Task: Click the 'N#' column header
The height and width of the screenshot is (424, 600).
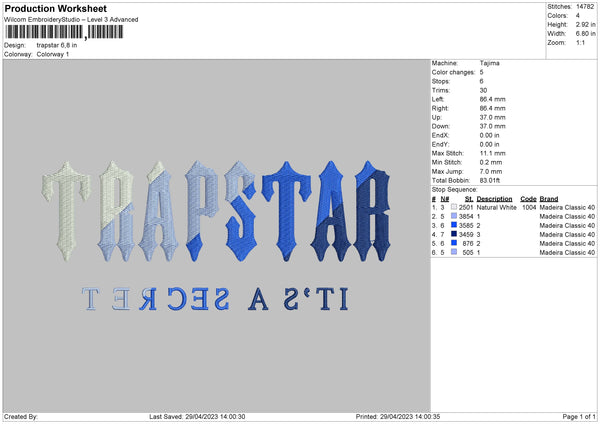Action: 445,199
